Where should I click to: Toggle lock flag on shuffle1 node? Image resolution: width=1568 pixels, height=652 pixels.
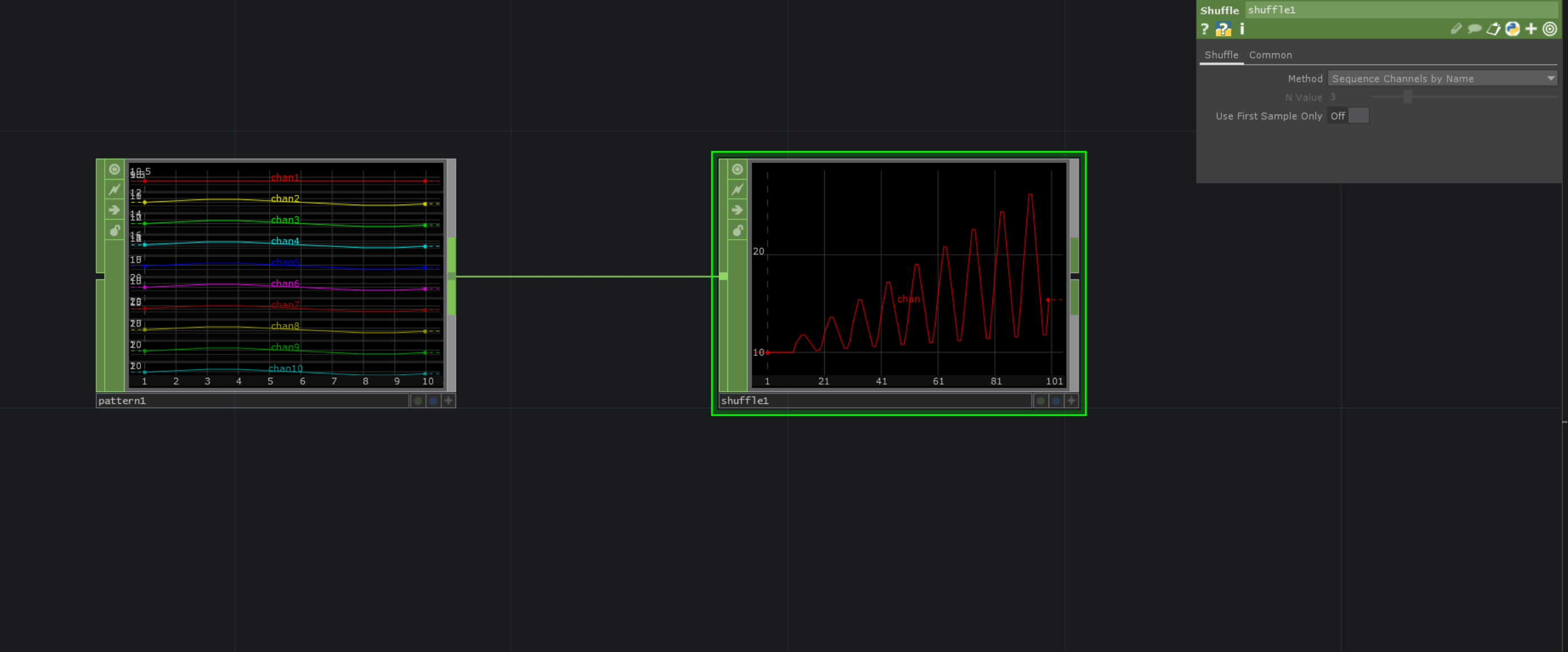pos(737,231)
